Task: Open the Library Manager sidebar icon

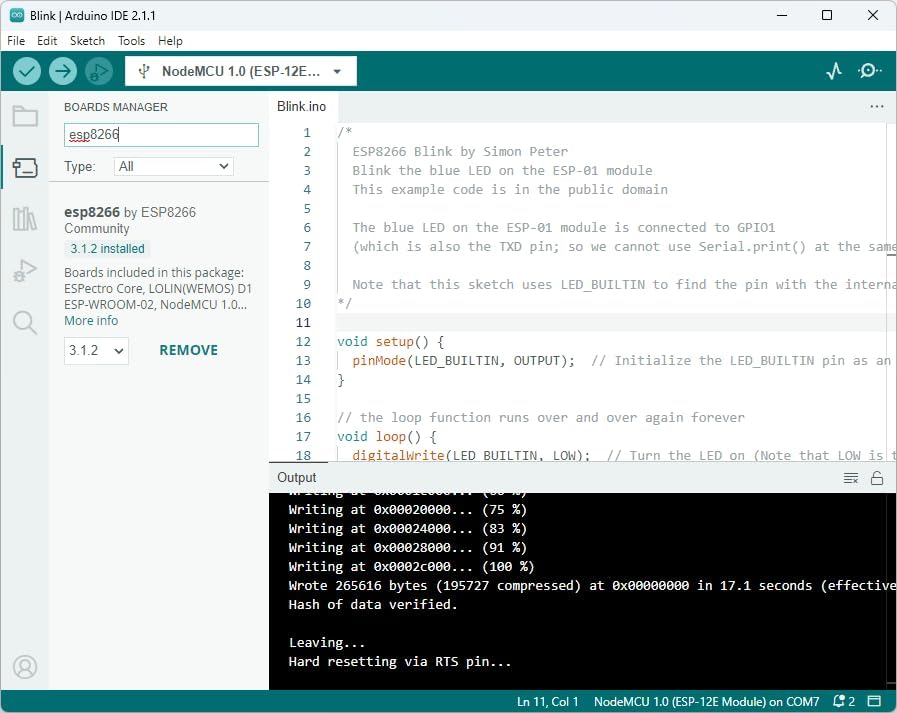Action: pos(25,219)
